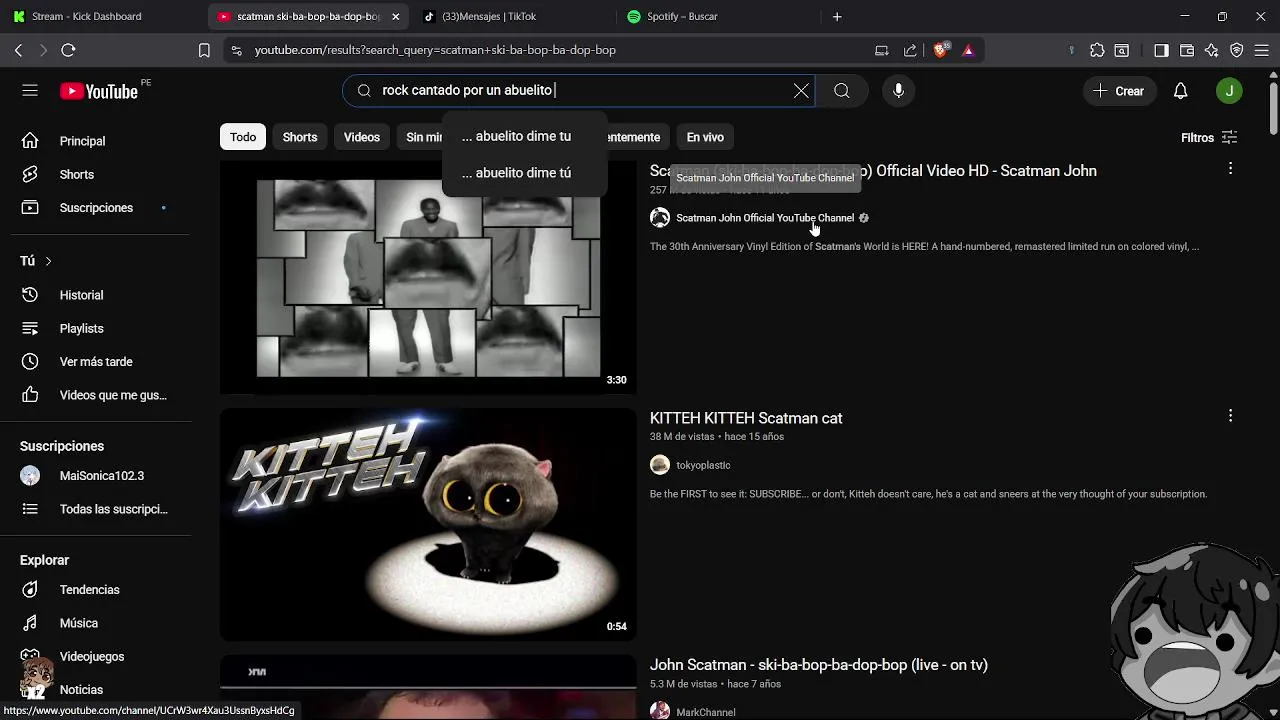The image size is (1280, 720).
Task: Bookmark this page from the toolbar
Action: pos(204,50)
